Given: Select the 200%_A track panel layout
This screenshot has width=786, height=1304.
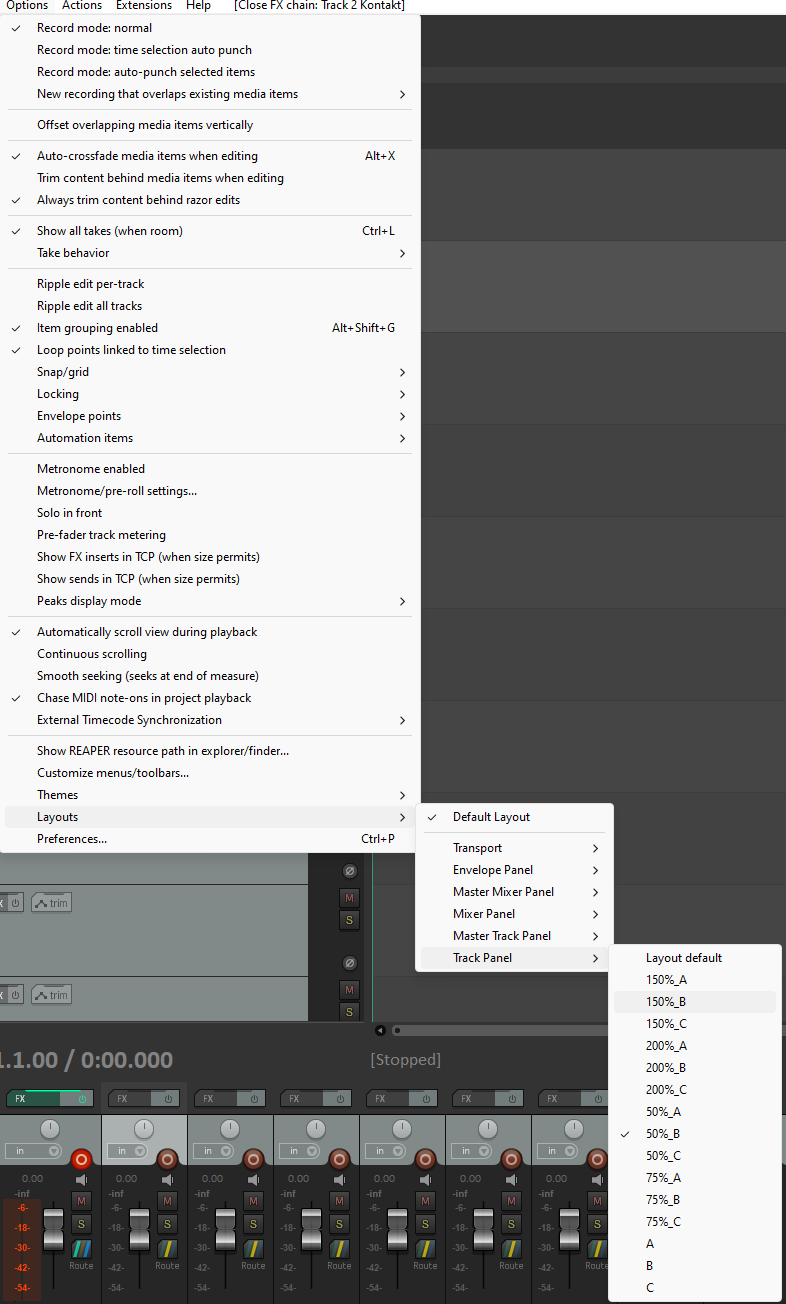Looking at the screenshot, I should pyautogui.click(x=695, y=1046).
